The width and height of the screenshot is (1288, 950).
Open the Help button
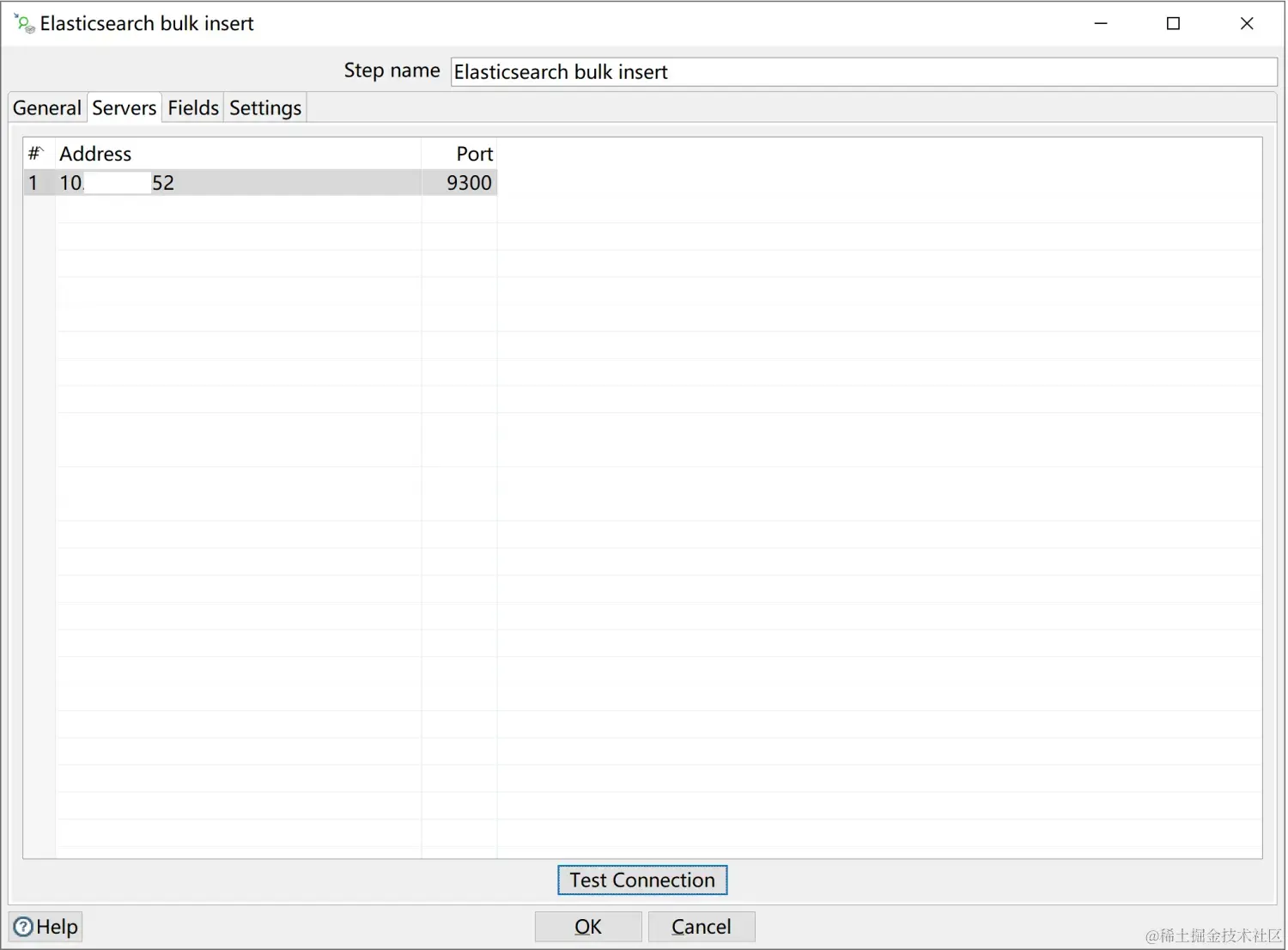point(46,927)
